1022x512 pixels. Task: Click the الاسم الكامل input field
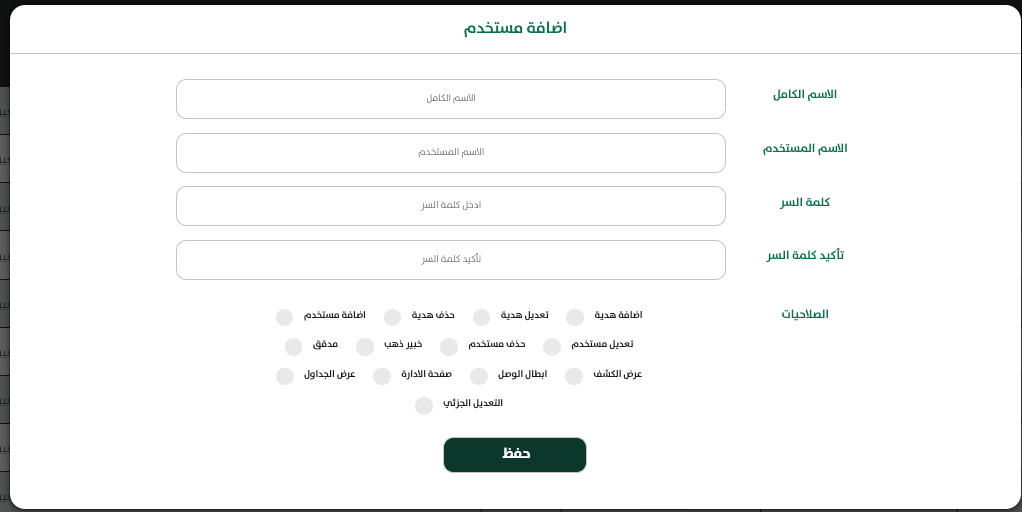pos(450,99)
